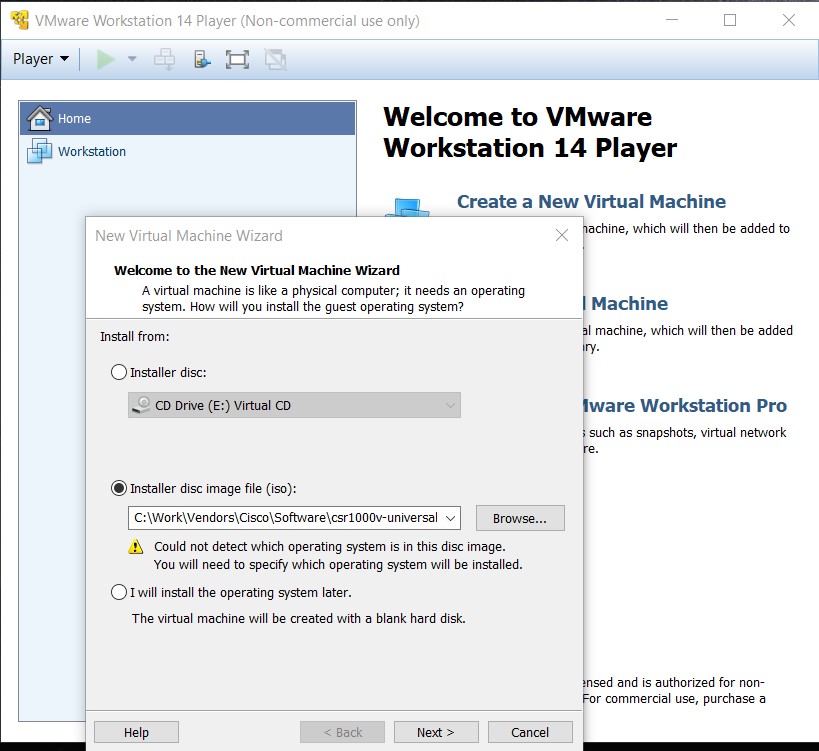
Task: Click the yellow warning icon
Action: coord(136,547)
